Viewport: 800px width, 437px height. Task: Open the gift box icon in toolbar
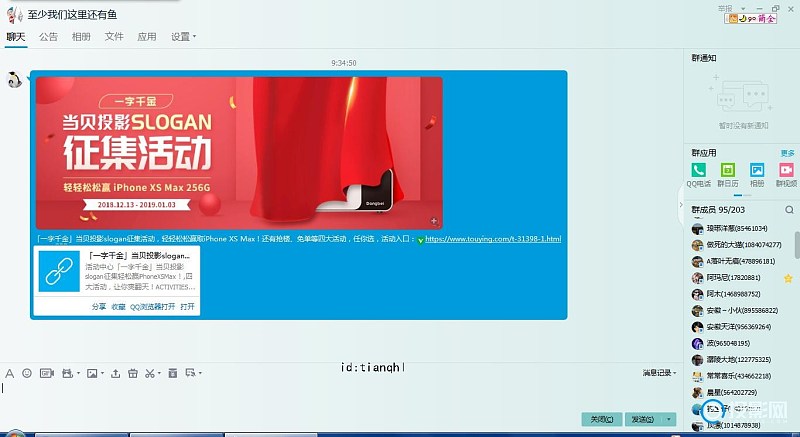pyautogui.click(x=133, y=373)
